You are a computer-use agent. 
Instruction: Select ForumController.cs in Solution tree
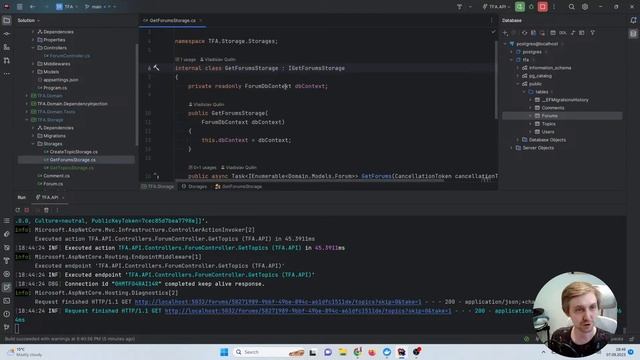(x=67, y=56)
